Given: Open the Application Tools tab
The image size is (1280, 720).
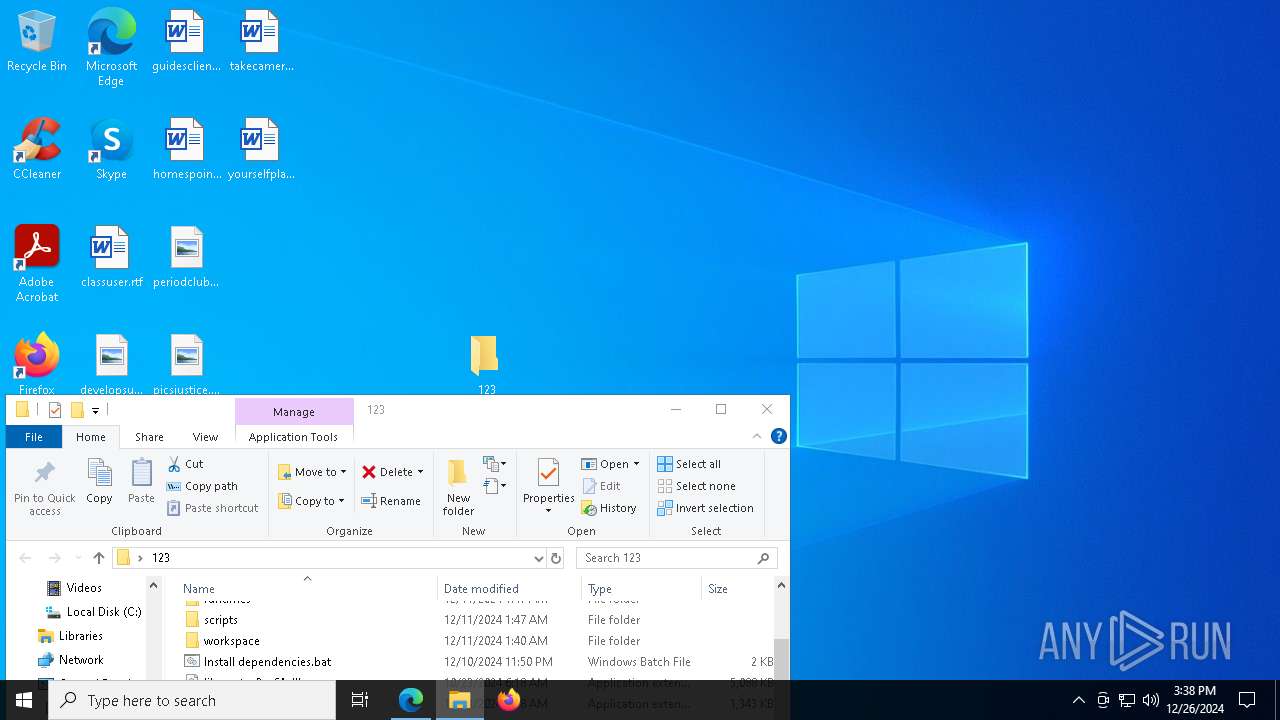Looking at the screenshot, I should coord(293,437).
